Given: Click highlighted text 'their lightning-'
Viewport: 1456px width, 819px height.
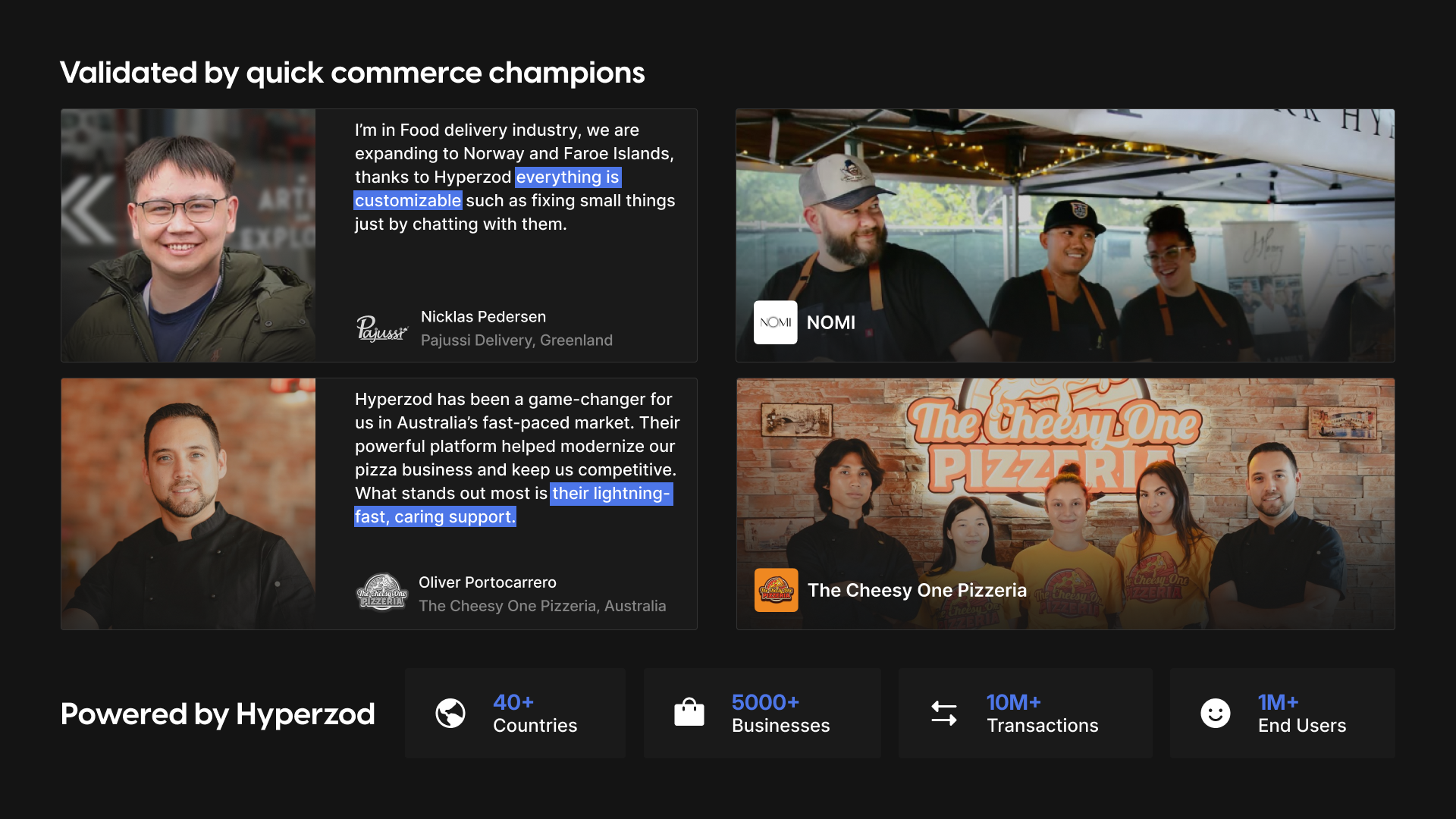Looking at the screenshot, I should pyautogui.click(x=611, y=493).
